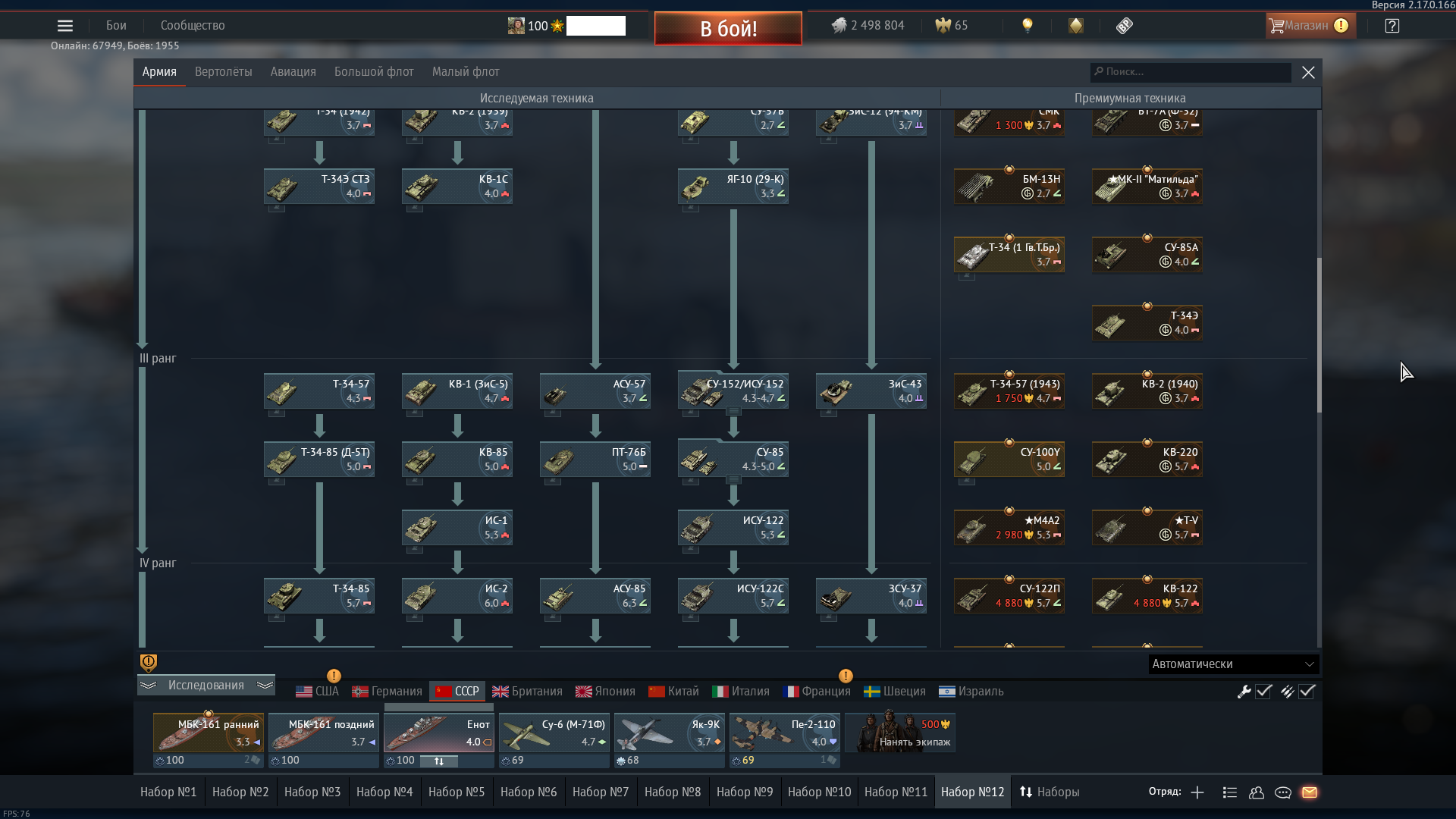Toggle automatic repair checkbox by wrench
Image resolution: width=1456 pixels, height=819 pixels.
[x=1263, y=692]
